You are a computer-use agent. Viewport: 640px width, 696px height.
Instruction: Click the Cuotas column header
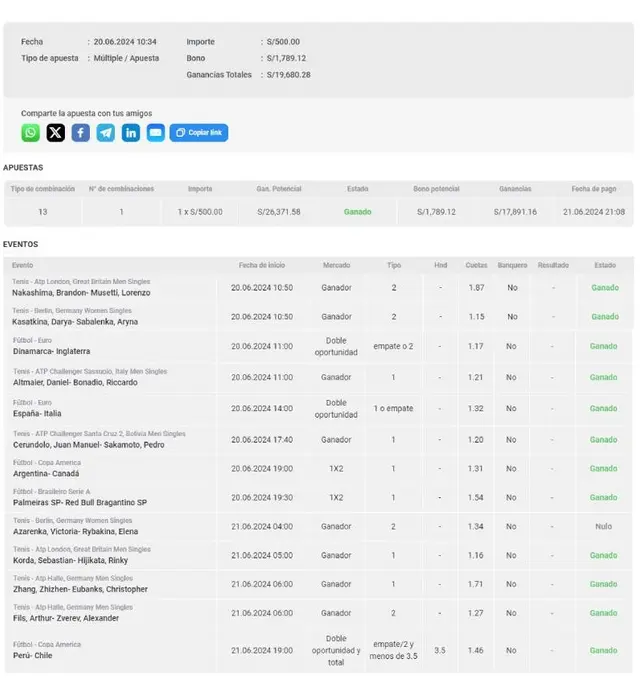point(476,265)
